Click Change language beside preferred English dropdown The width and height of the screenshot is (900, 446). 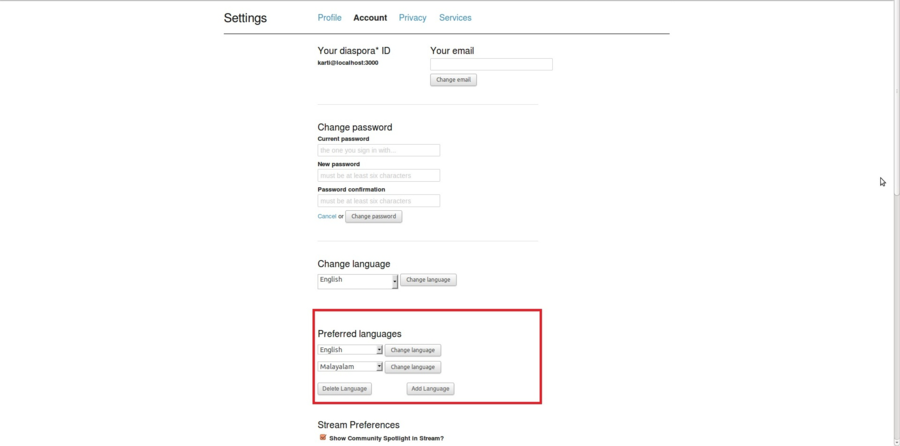click(412, 351)
